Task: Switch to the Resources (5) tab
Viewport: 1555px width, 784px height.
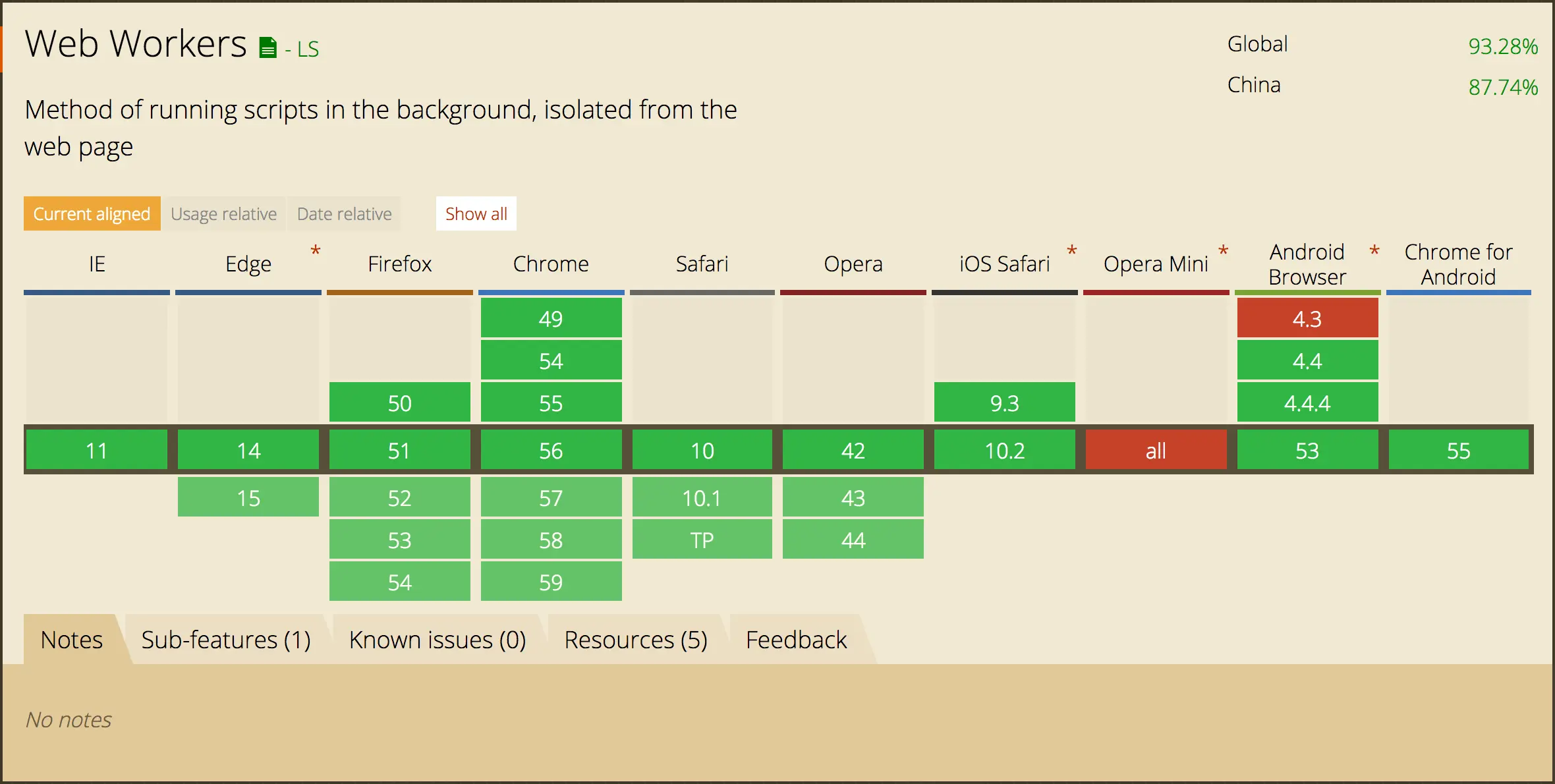Action: 636,640
